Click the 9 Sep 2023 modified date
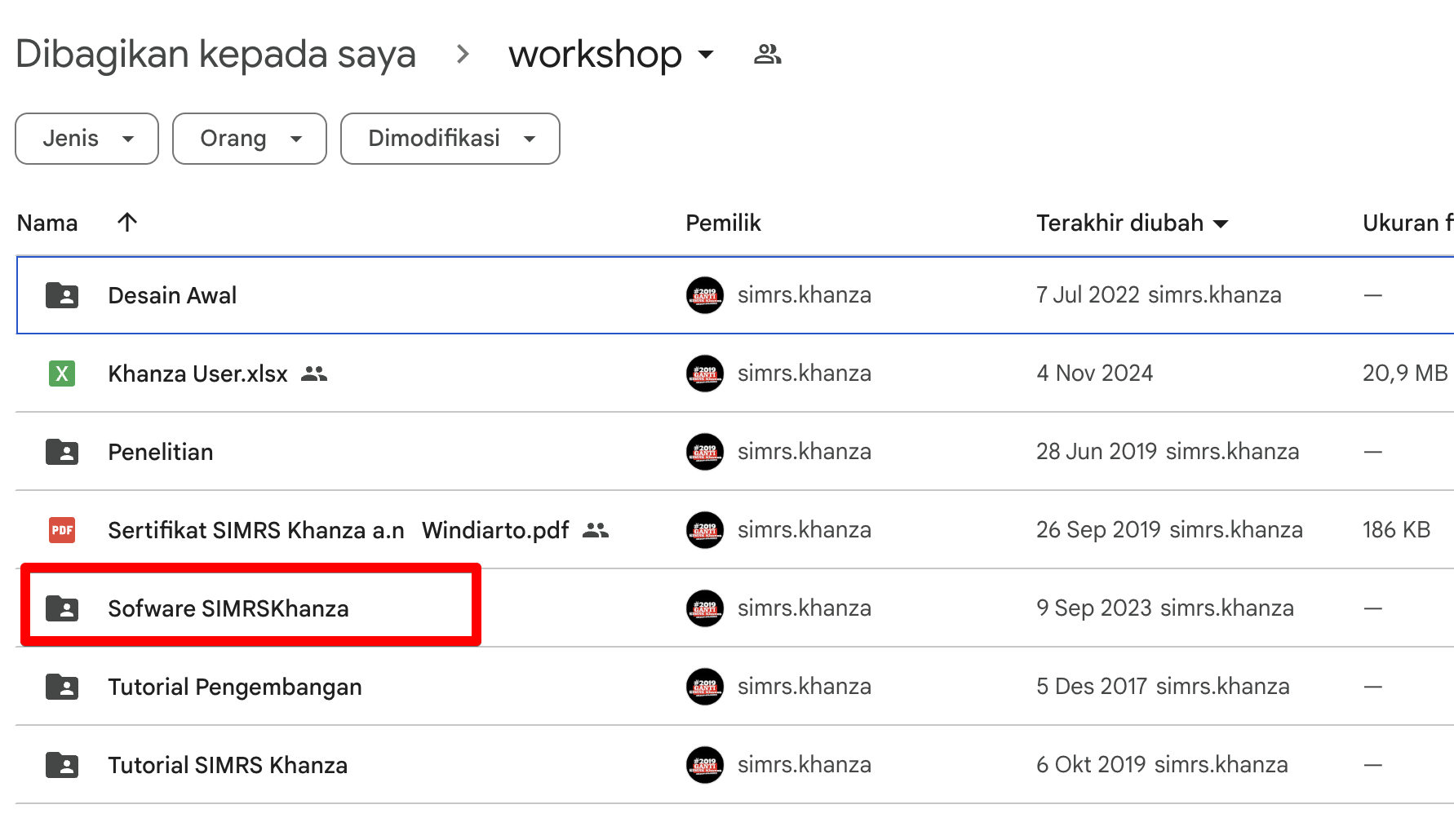Image resolution: width=1454 pixels, height=840 pixels. coord(1094,608)
